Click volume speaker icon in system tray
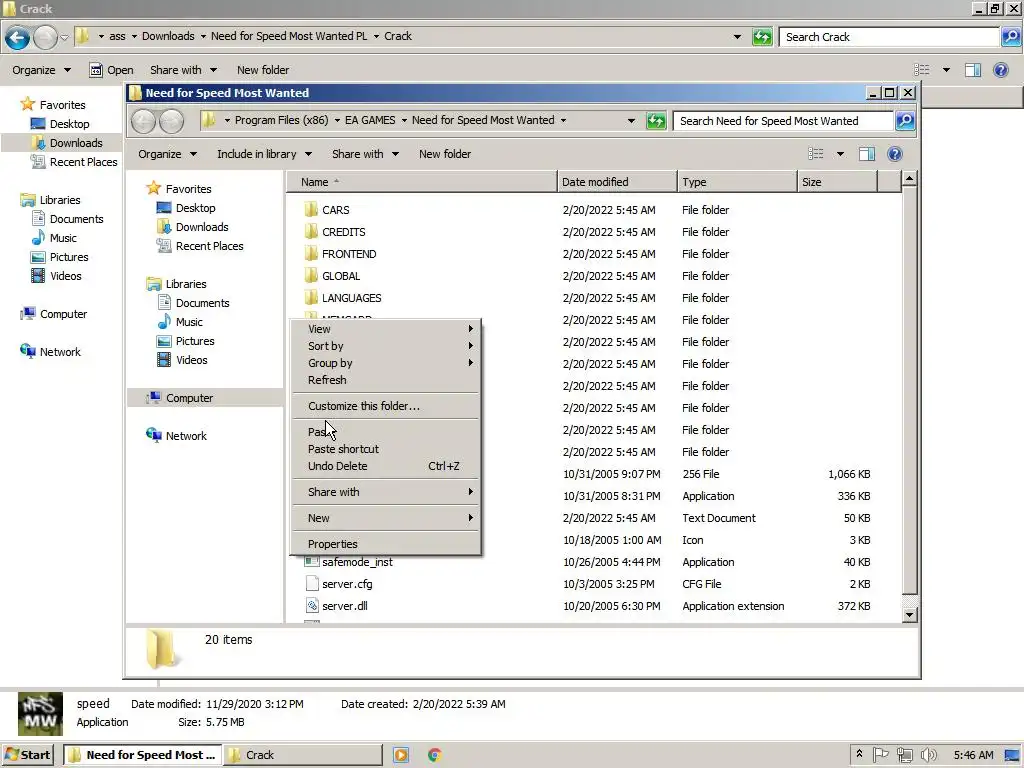 (928, 755)
